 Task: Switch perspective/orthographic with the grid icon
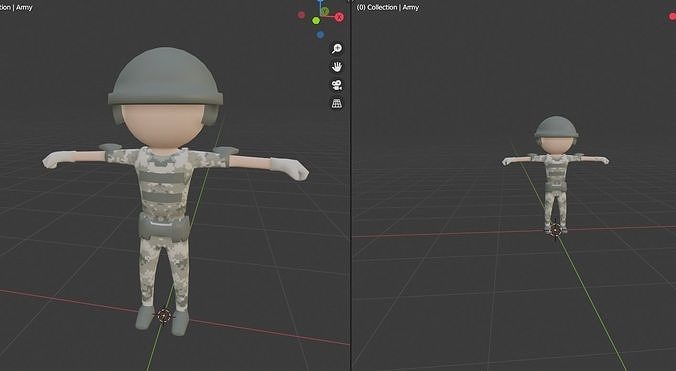coord(337,104)
